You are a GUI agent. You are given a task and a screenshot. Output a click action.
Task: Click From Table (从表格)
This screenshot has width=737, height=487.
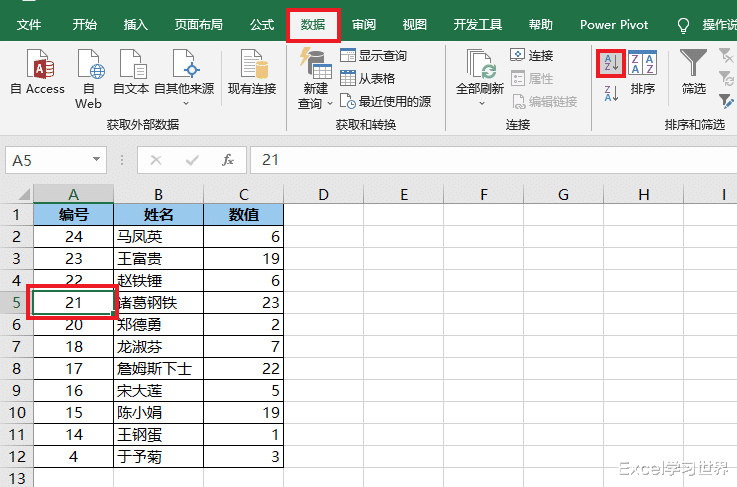(x=368, y=78)
